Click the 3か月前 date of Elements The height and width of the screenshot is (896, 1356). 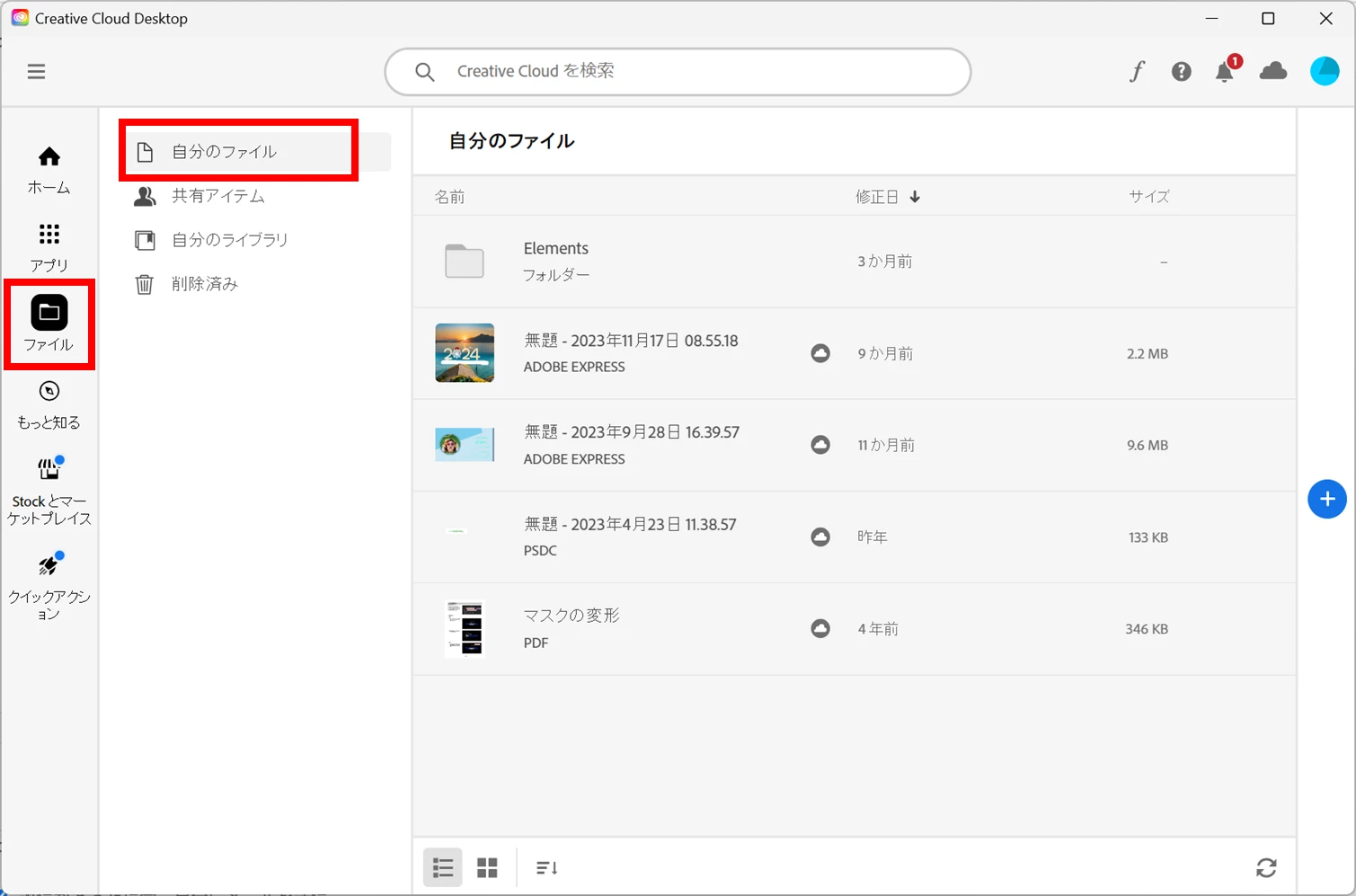click(884, 262)
